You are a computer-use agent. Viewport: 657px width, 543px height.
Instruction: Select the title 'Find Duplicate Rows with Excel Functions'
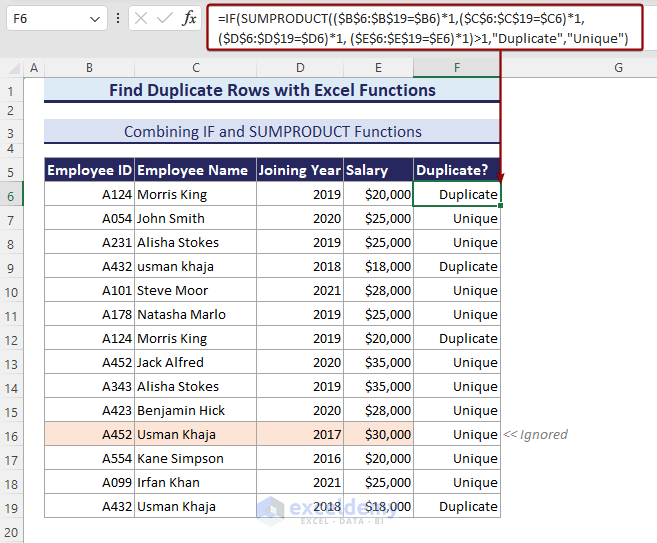click(272, 90)
